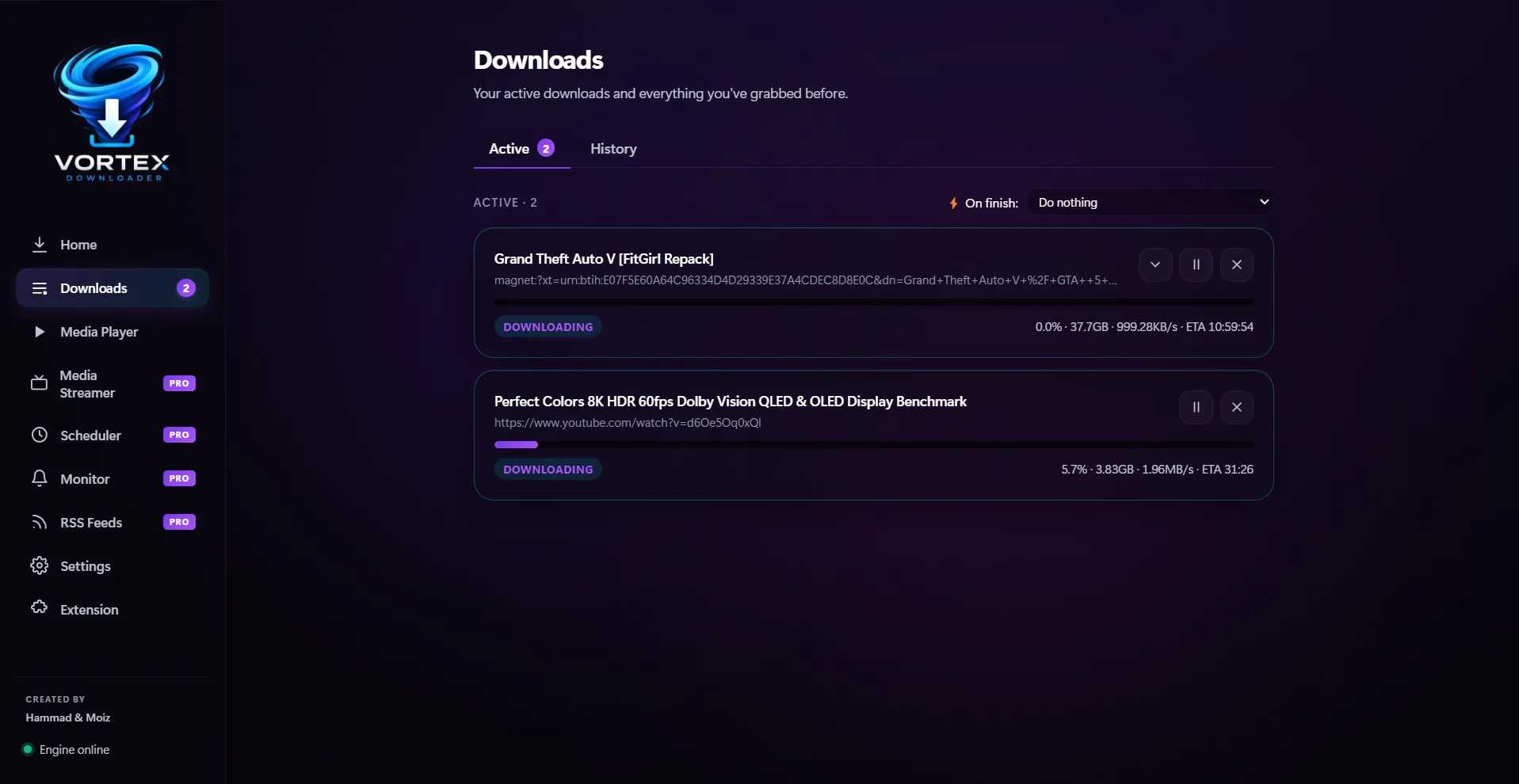Click DOWNLOADING badge on Perfect Colors 8K
This screenshot has height=784, width=1519.
tap(548, 470)
